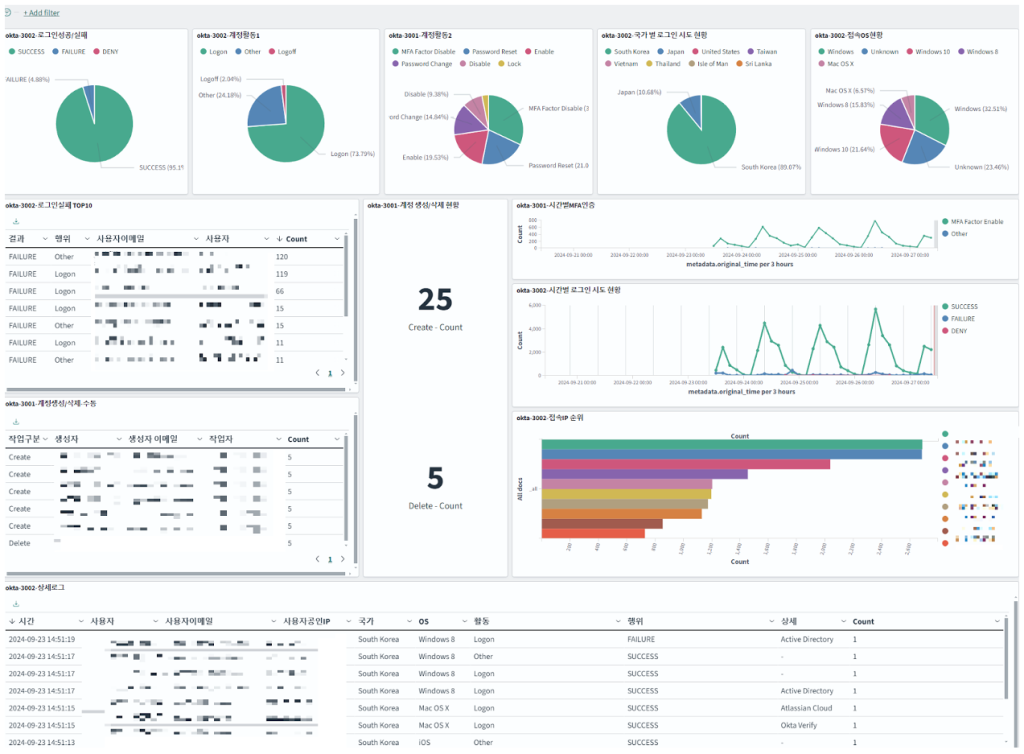This screenshot has height=754, width=1024.
Task: Go to next page in 로그인실패 TOP10 table
Action: coord(343,373)
